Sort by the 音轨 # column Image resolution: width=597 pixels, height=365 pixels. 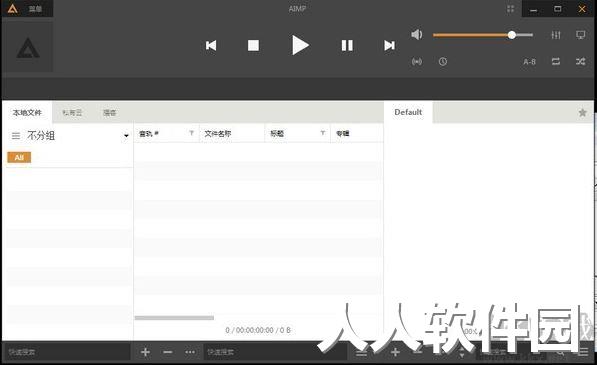(x=149, y=134)
